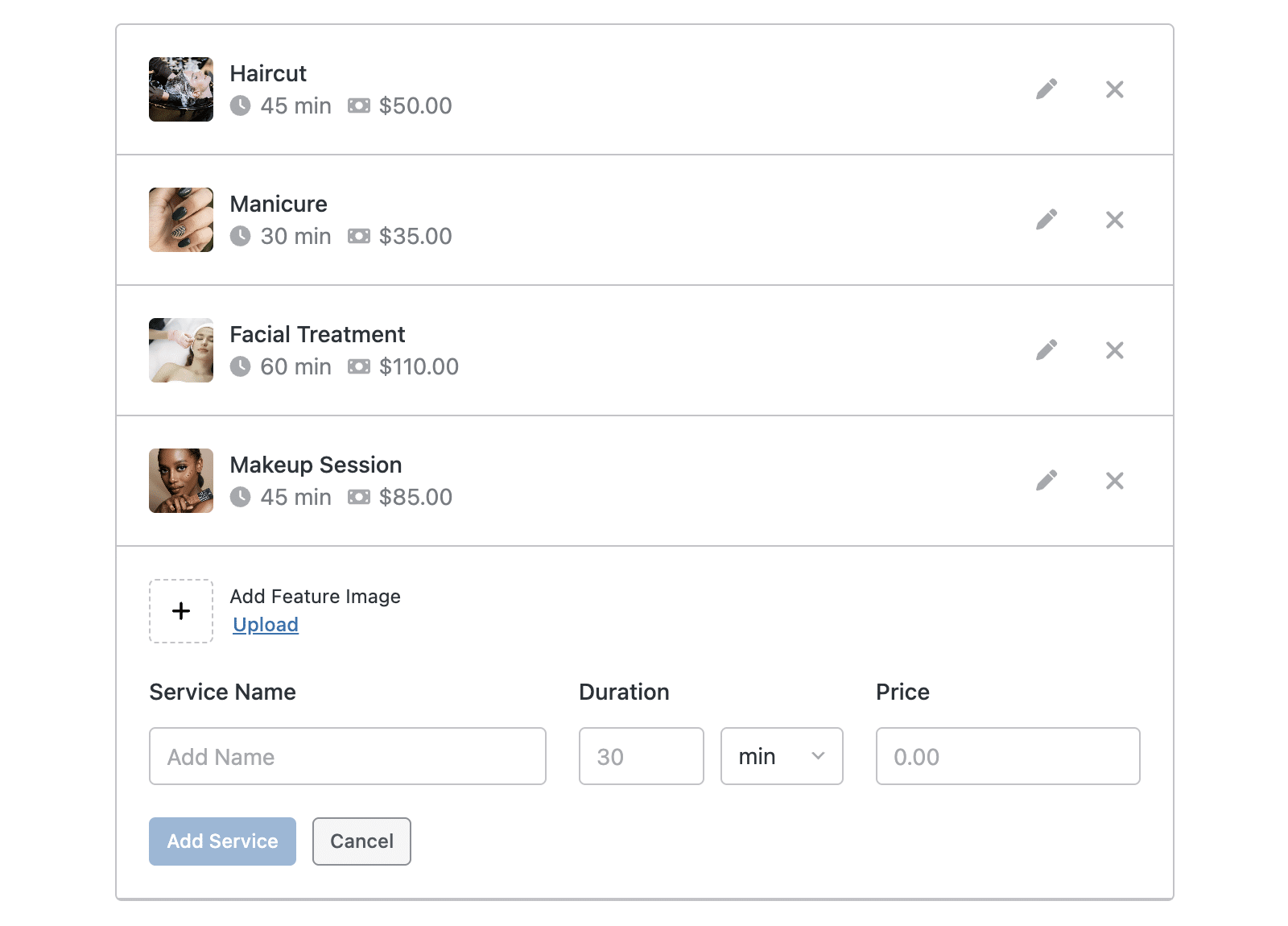
Task: Click the Duration number field
Action: (642, 756)
